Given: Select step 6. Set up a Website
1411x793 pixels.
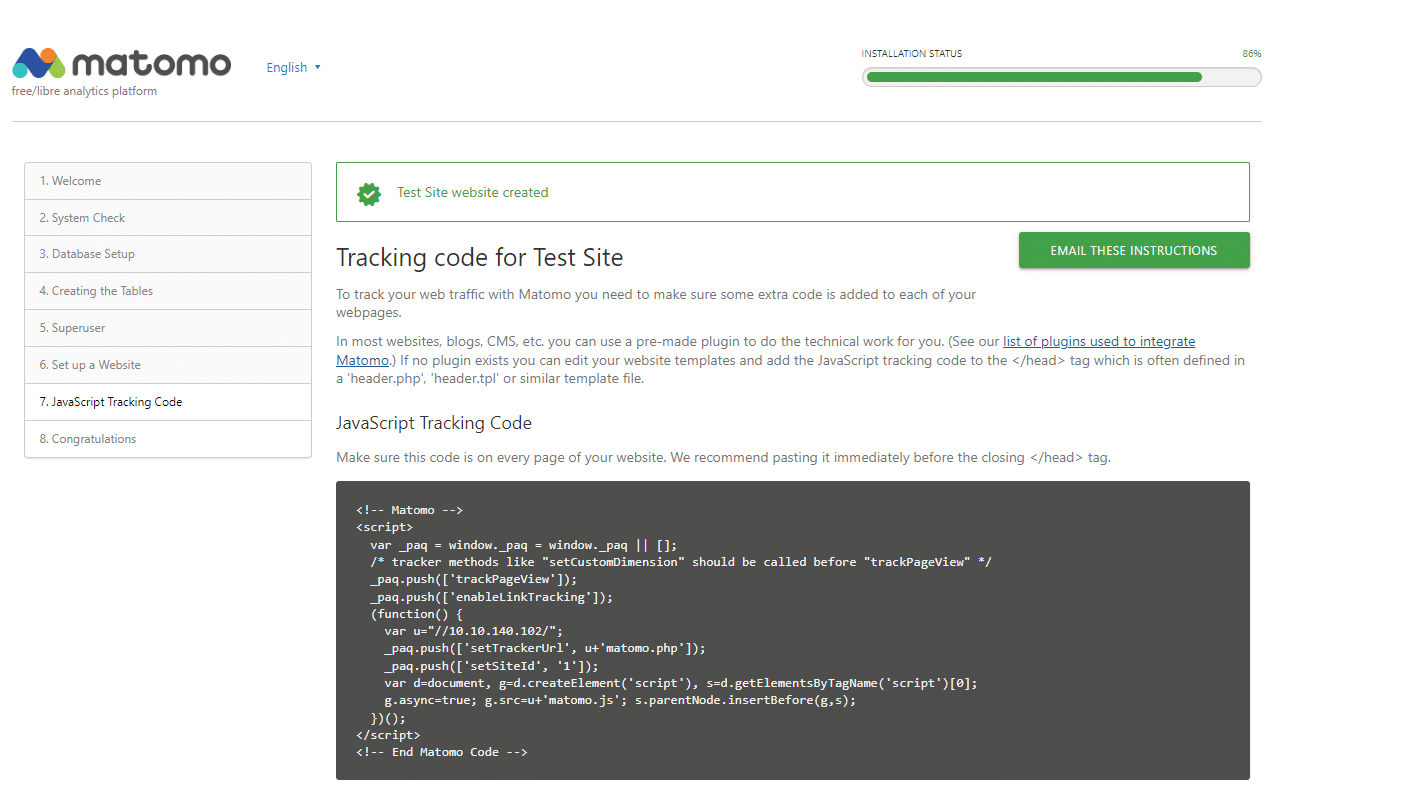Looking at the screenshot, I should point(168,365).
